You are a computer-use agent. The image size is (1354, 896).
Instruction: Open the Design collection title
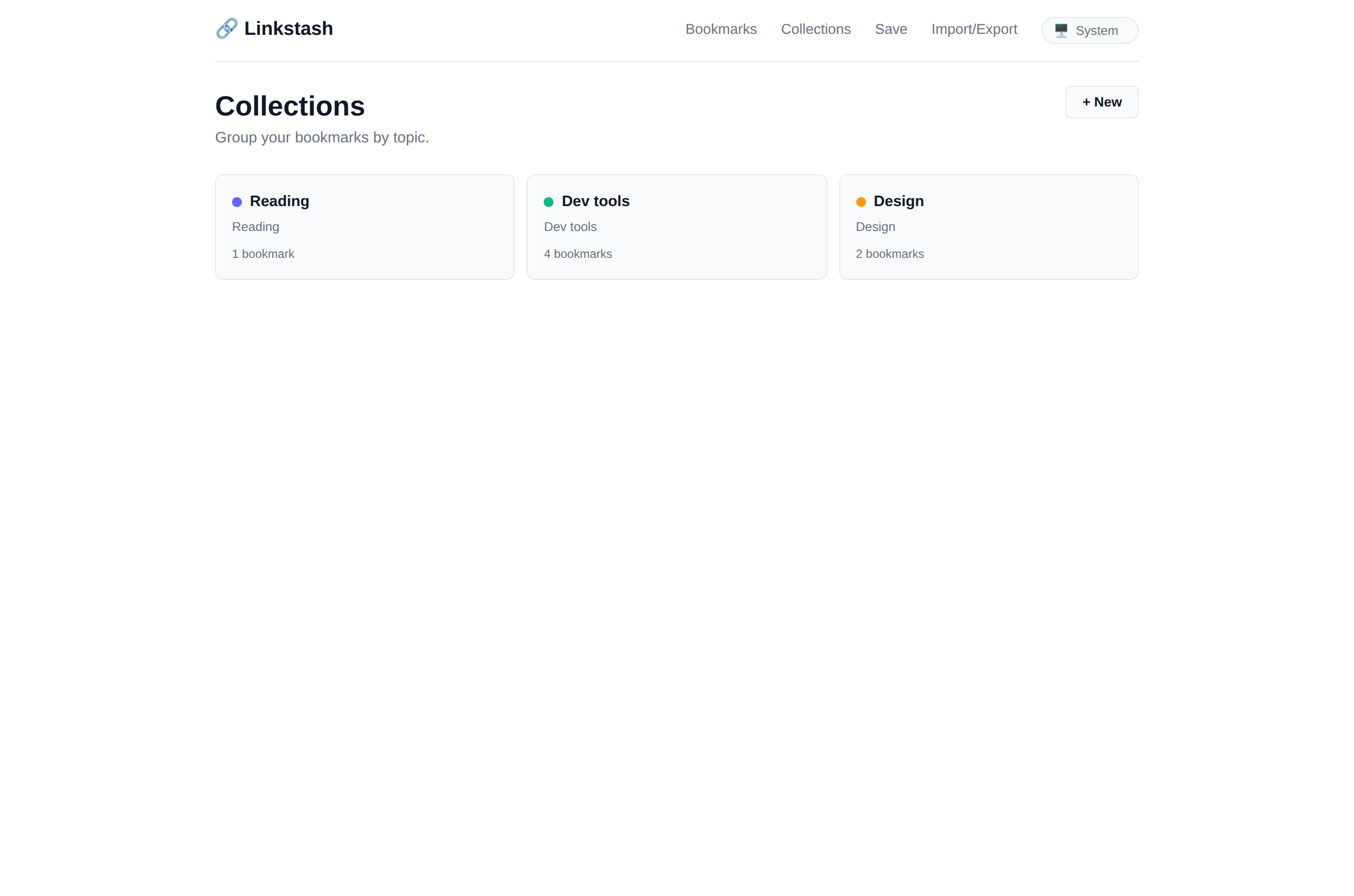tap(899, 201)
